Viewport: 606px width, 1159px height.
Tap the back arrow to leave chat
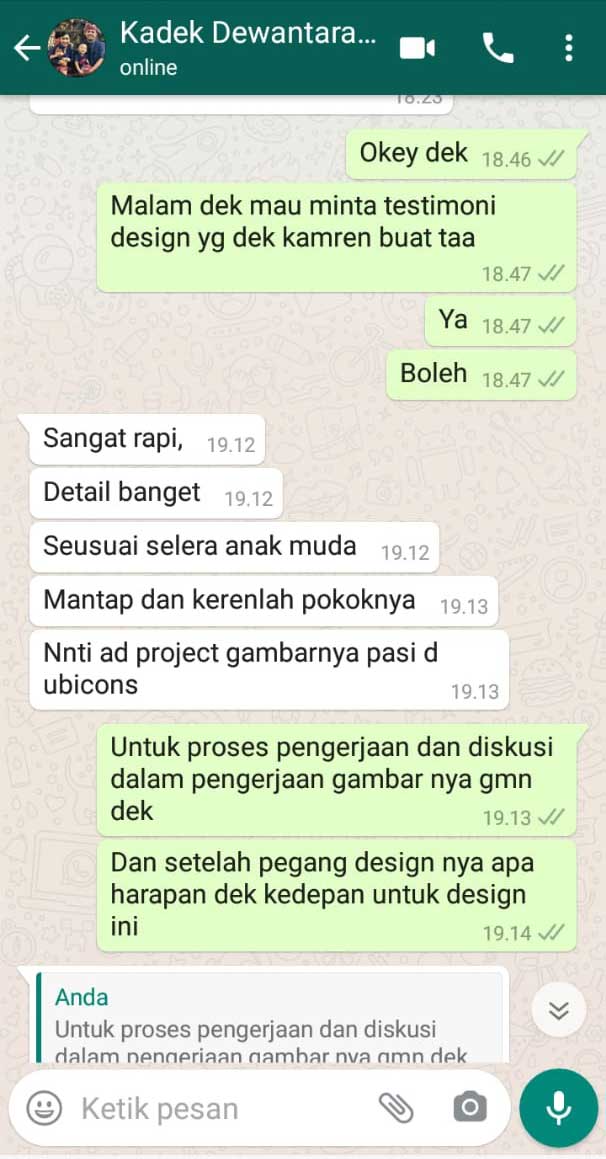click(27, 49)
